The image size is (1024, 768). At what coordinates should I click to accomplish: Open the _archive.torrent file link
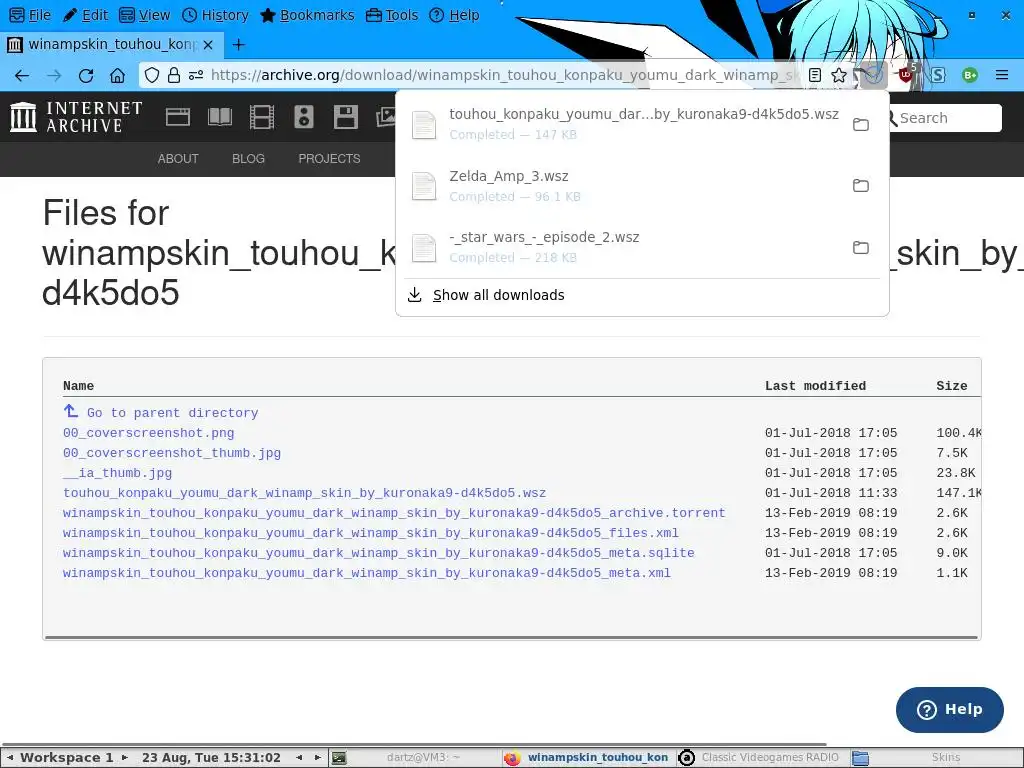click(x=394, y=513)
